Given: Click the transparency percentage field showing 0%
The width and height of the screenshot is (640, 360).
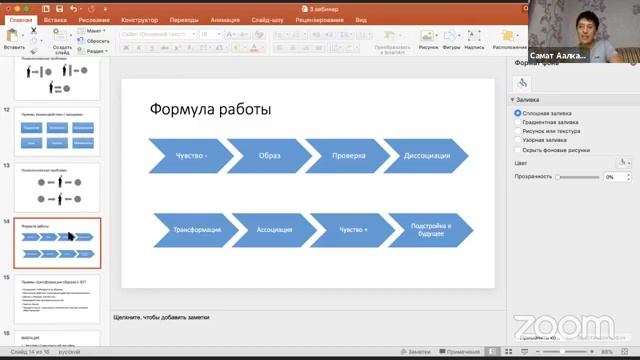Looking at the screenshot, I should tap(614, 177).
